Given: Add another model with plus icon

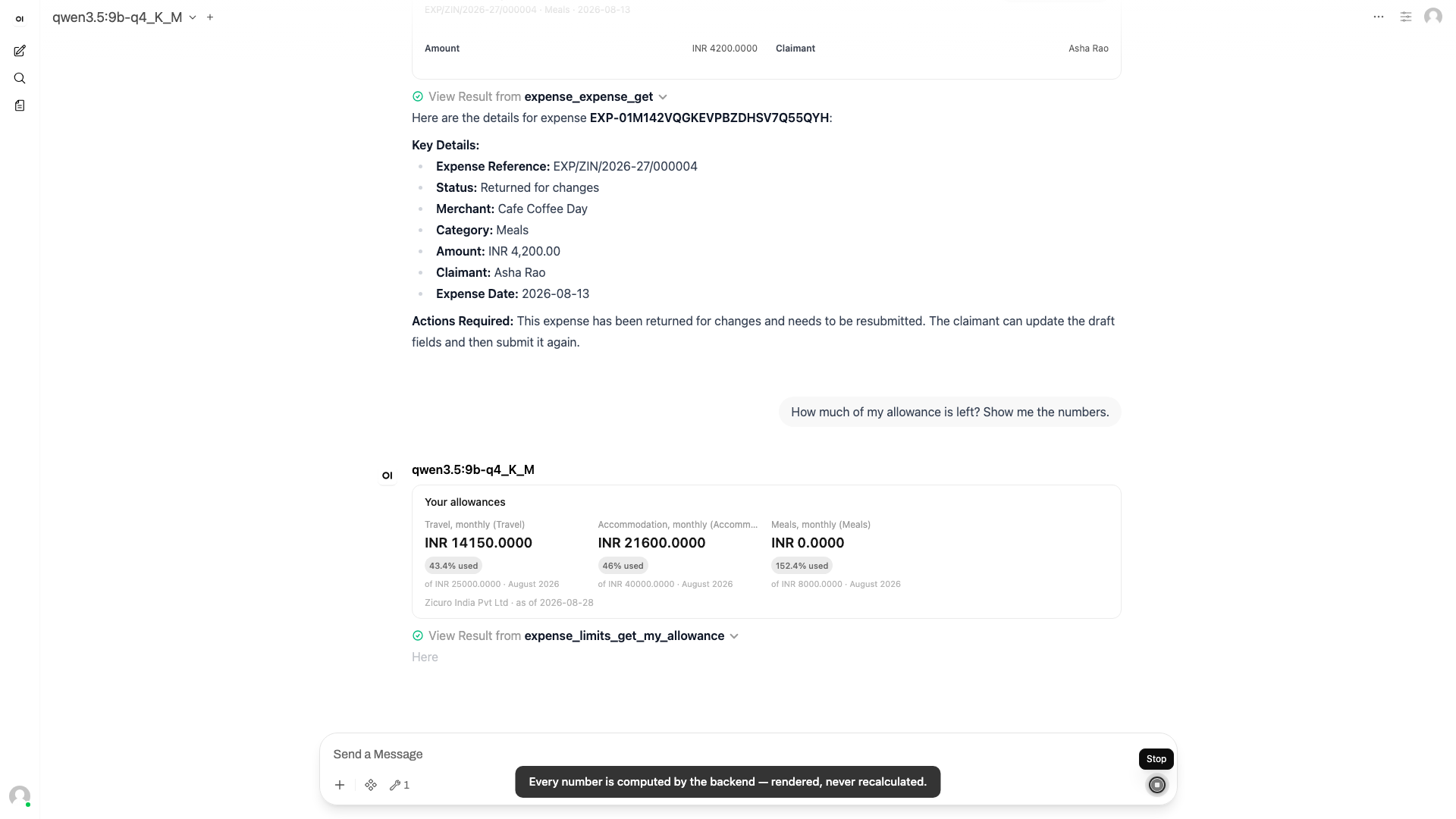Looking at the screenshot, I should [x=210, y=17].
